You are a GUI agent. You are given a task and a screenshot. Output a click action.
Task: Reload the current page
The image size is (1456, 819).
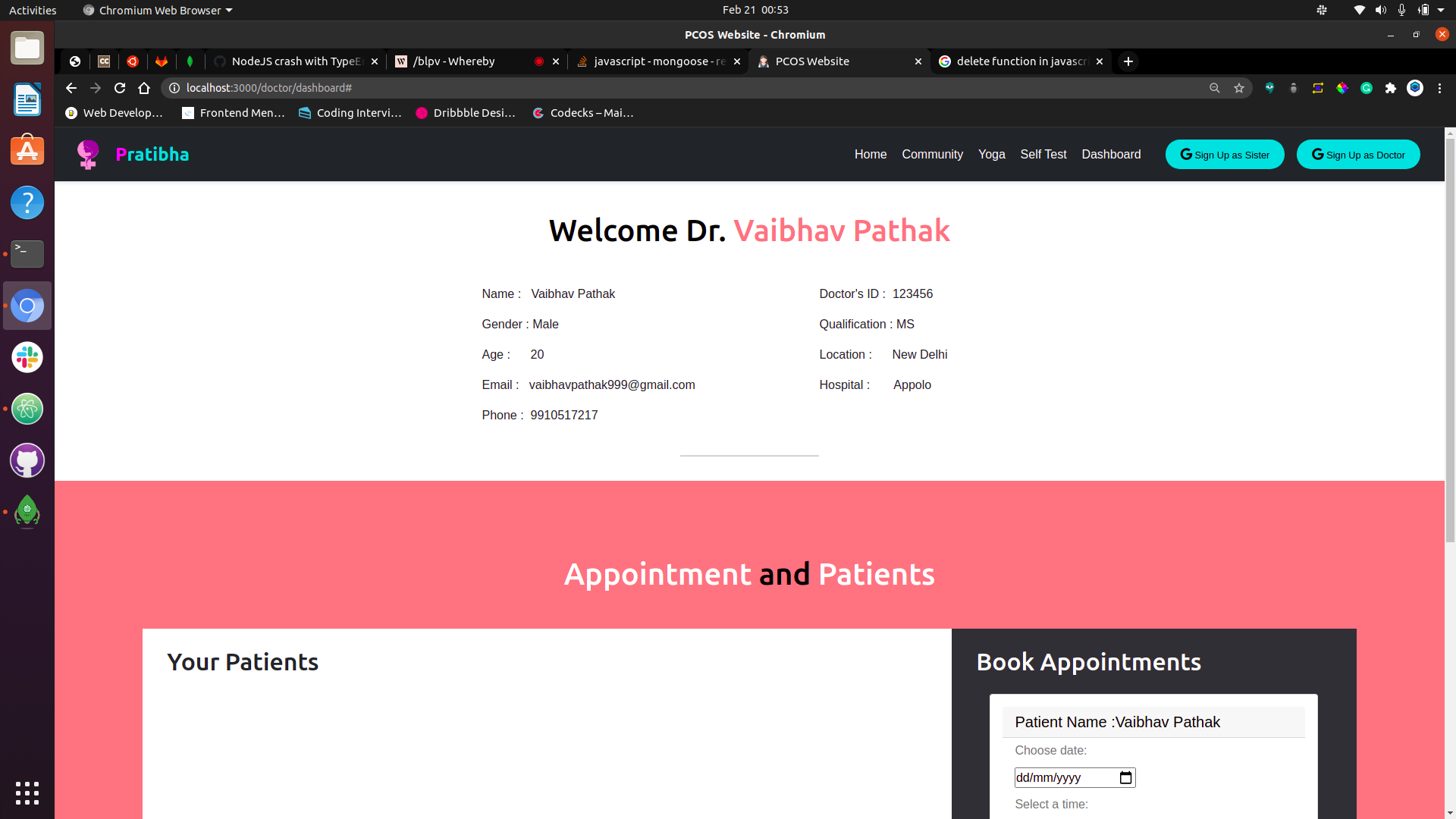coord(120,88)
